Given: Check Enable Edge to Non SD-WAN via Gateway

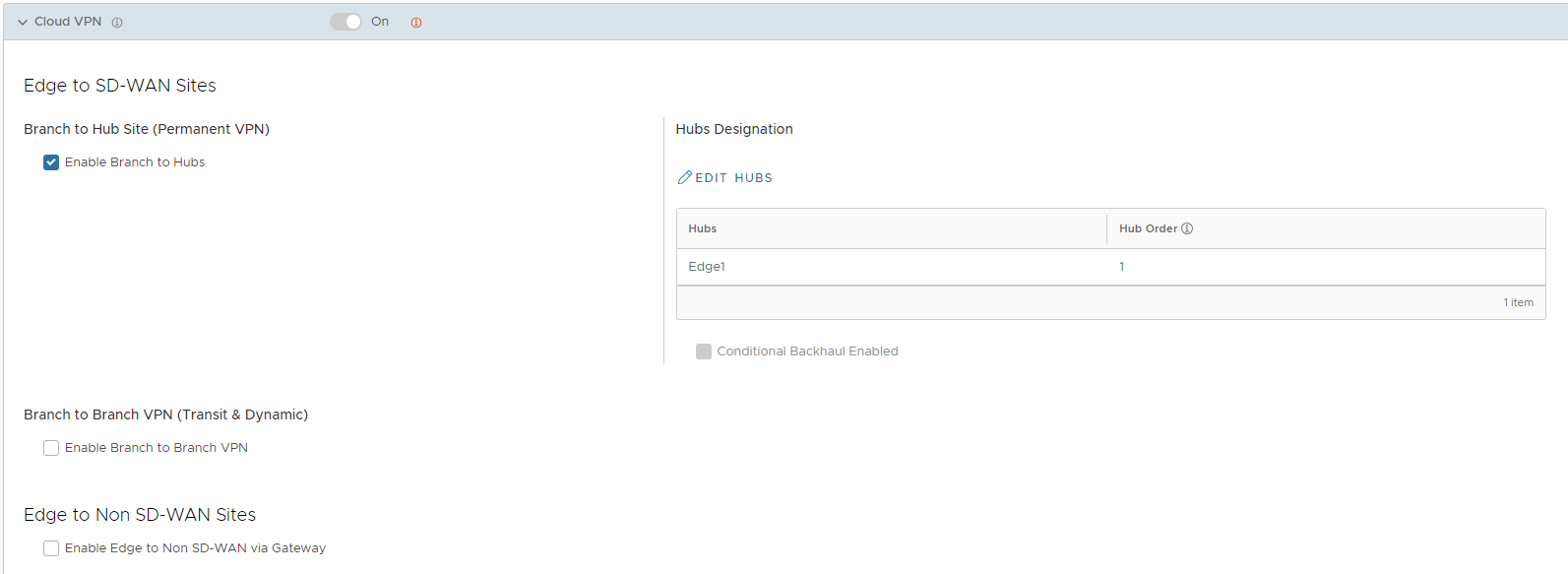Looking at the screenshot, I should [x=51, y=548].
